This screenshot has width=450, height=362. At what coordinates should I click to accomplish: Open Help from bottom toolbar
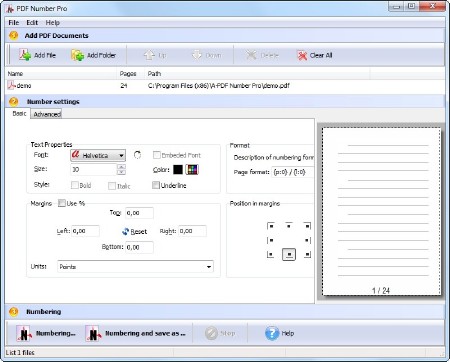click(279, 333)
